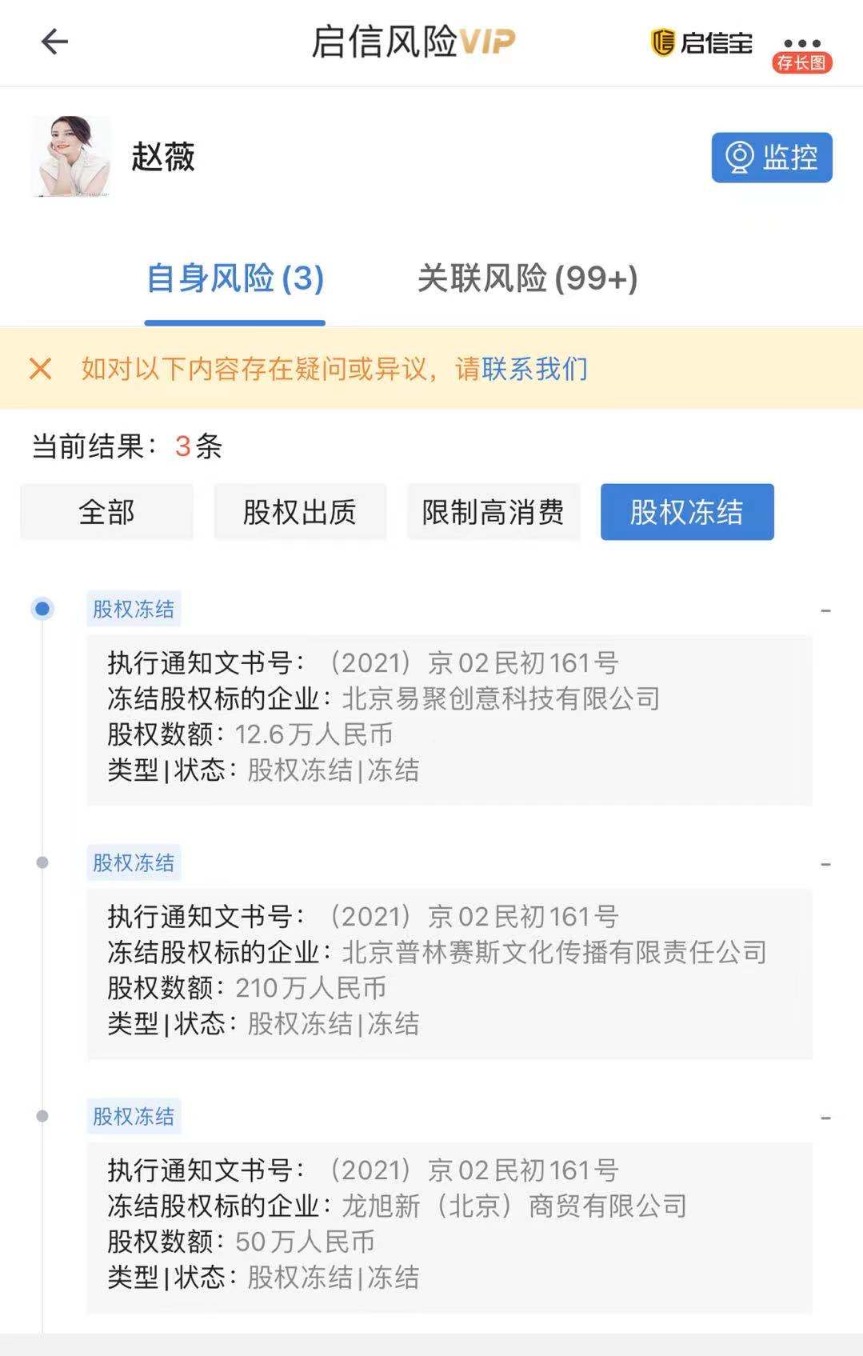Screen dimensions: 863x1356
Task: Open the 北京易聚创意科技有限公司 record card
Action: pyautogui.click(x=449, y=719)
